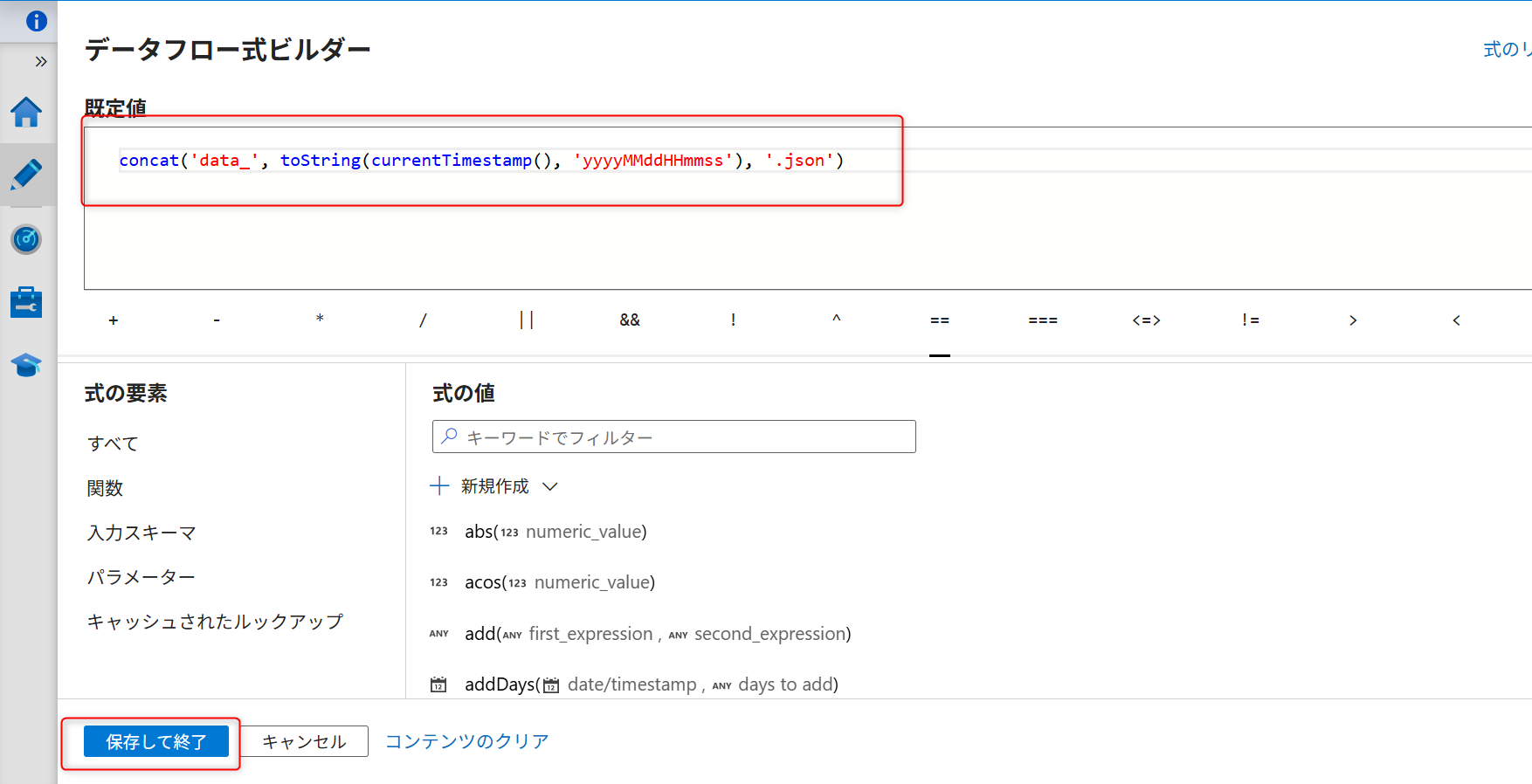Expand the sidebar with double chevron
The width and height of the screenshot is (1532, 784).
click(x=40, y=61)
